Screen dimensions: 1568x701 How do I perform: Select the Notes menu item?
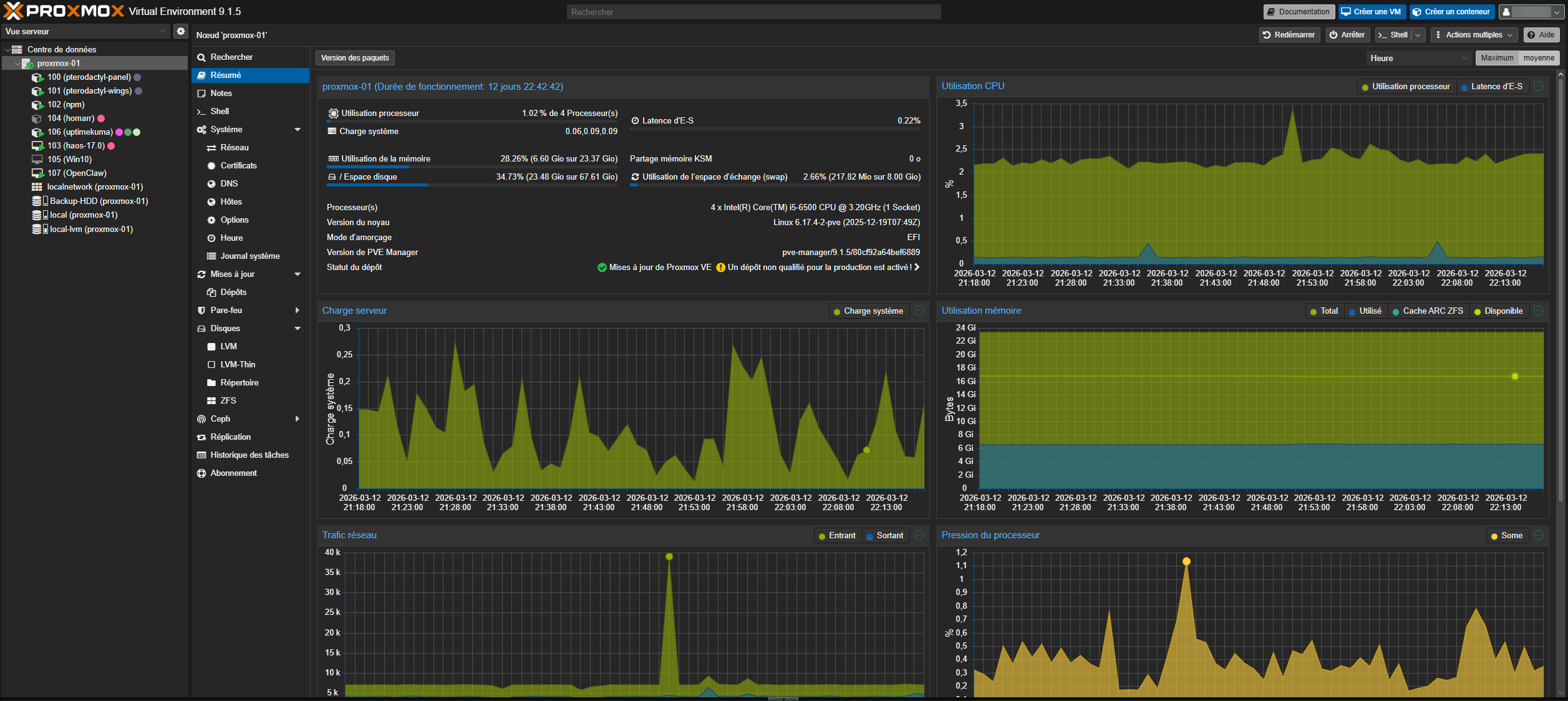[221, 94]
